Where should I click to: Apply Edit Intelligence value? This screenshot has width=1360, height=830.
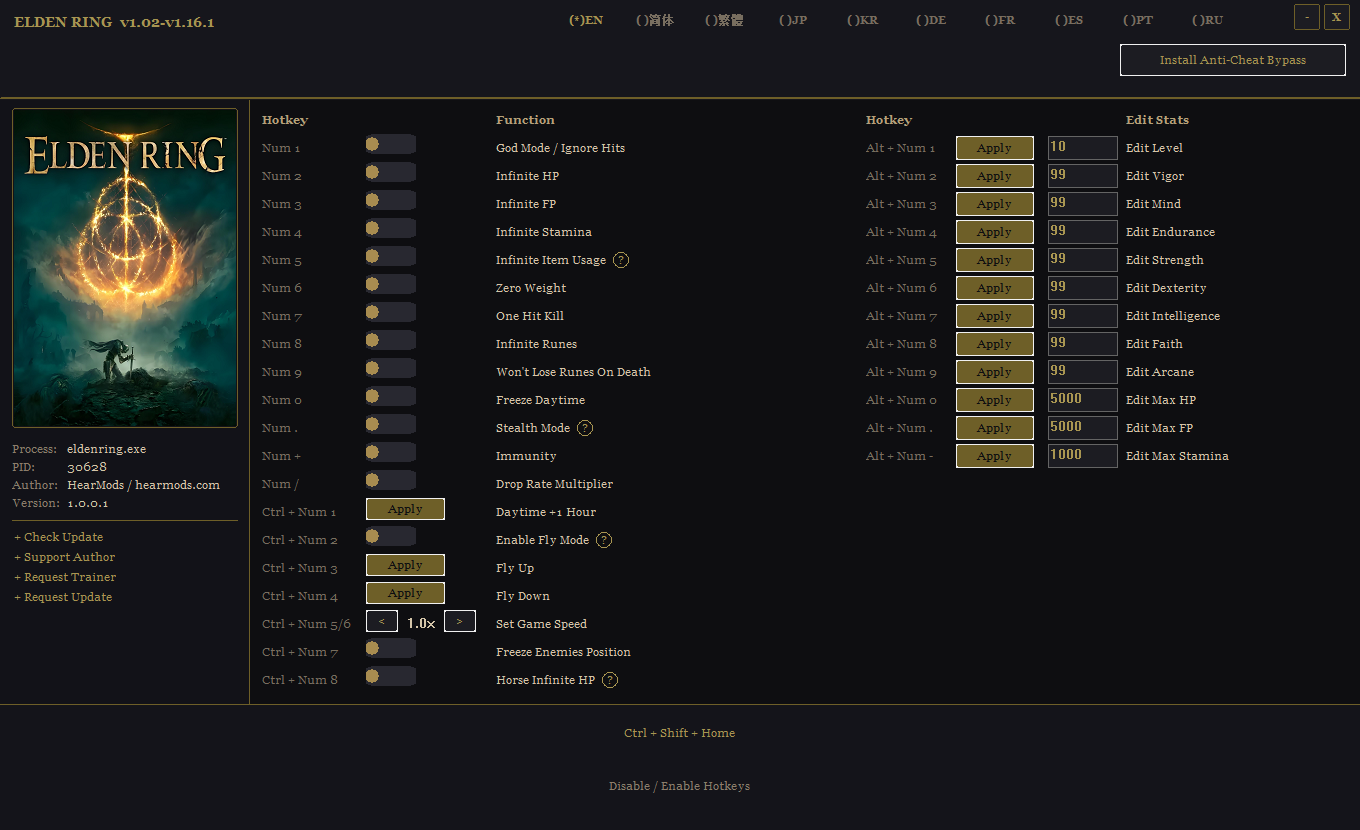(x=995, y=316)
